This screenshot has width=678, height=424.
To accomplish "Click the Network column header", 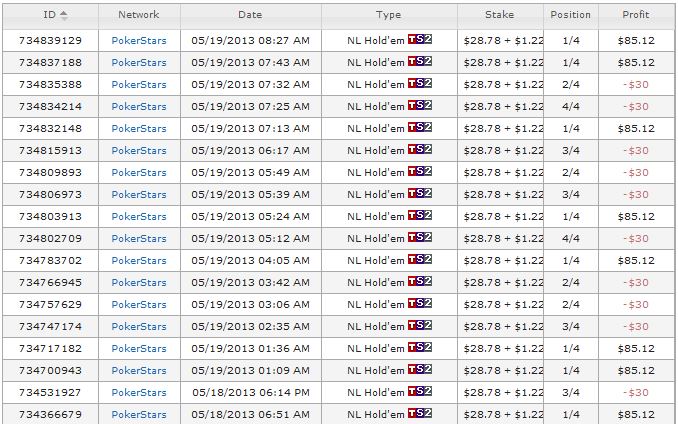I will point(138,15).
